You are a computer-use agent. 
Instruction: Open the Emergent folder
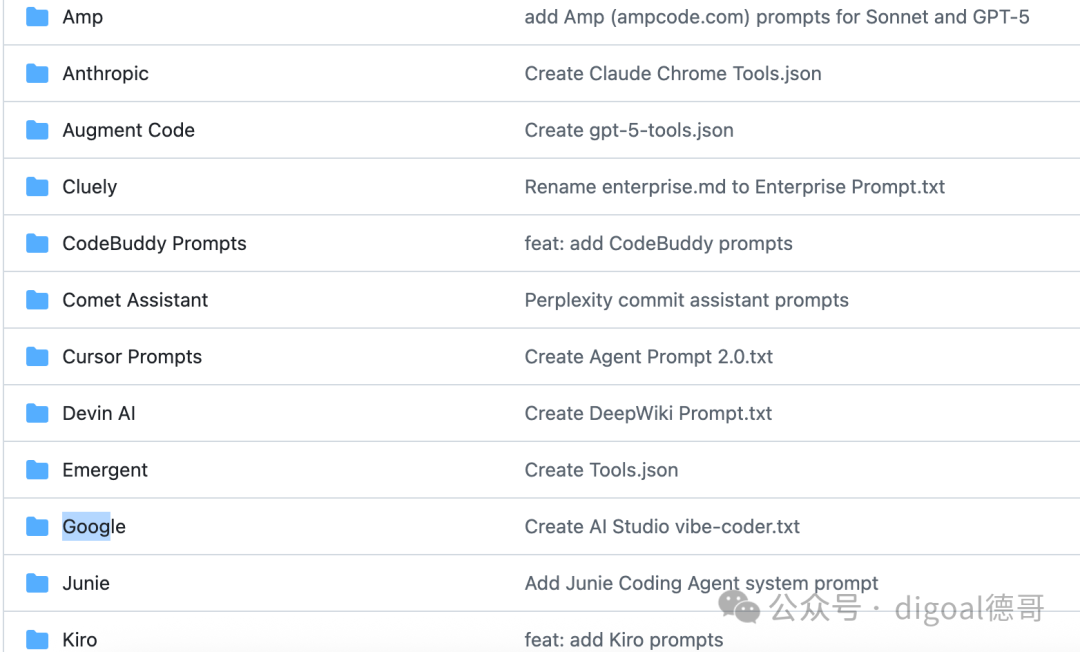point(105,470)
